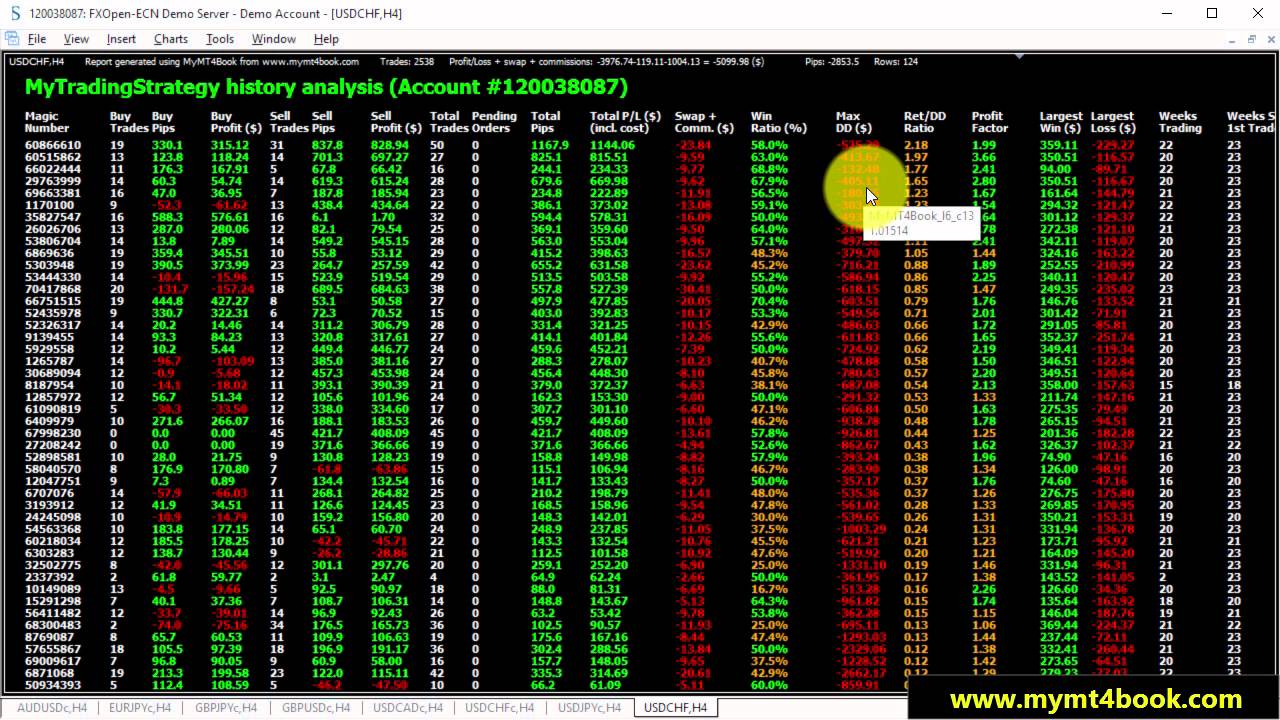Click sell profit value 828.94
This screenshot has width=1280, height=720.
(x=389, y=145)
